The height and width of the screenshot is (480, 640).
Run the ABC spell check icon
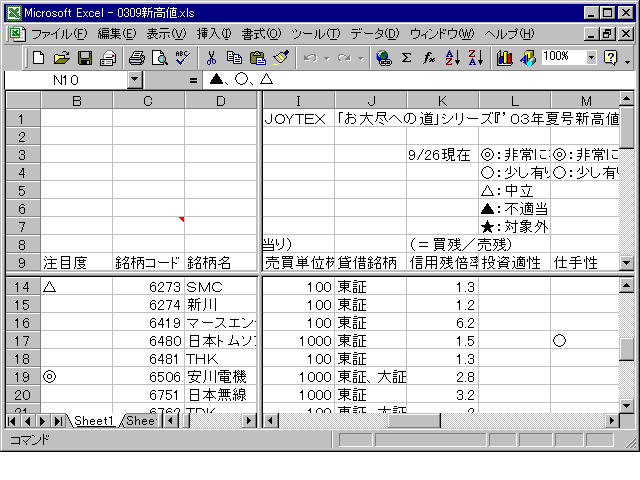(x=182, y=58)
